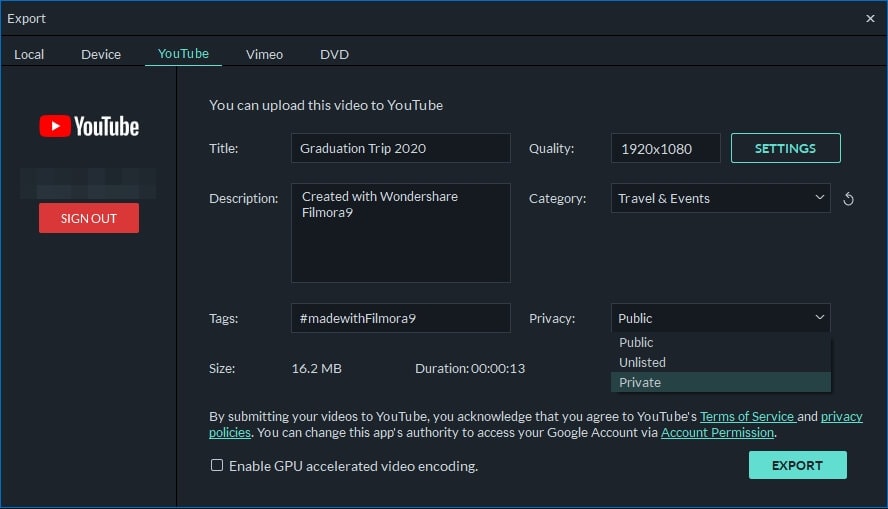
Task: Choose Unlisted from privacy list
Action: 642,362
